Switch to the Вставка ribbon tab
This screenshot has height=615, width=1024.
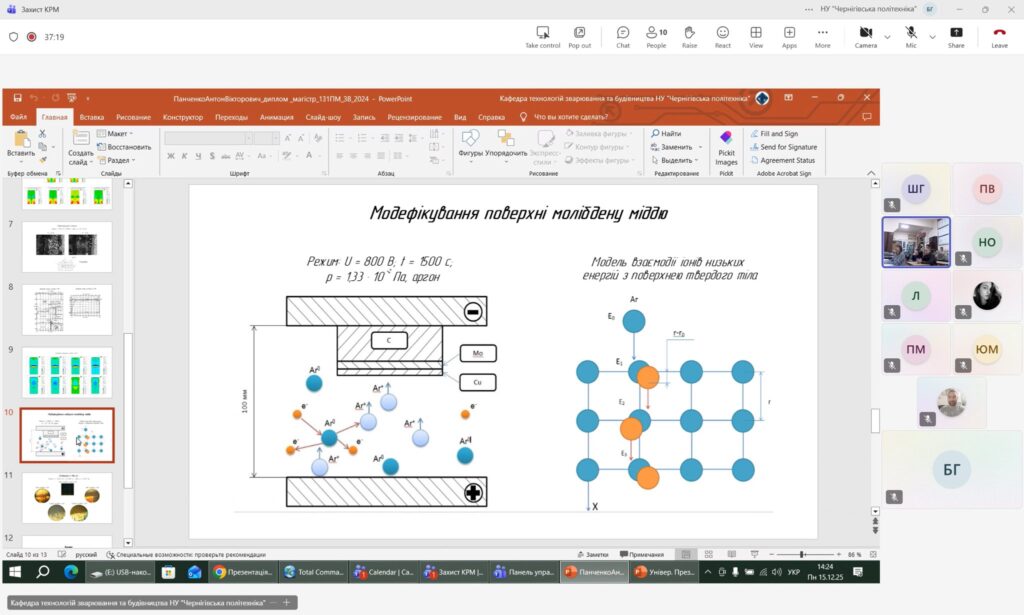91,117
